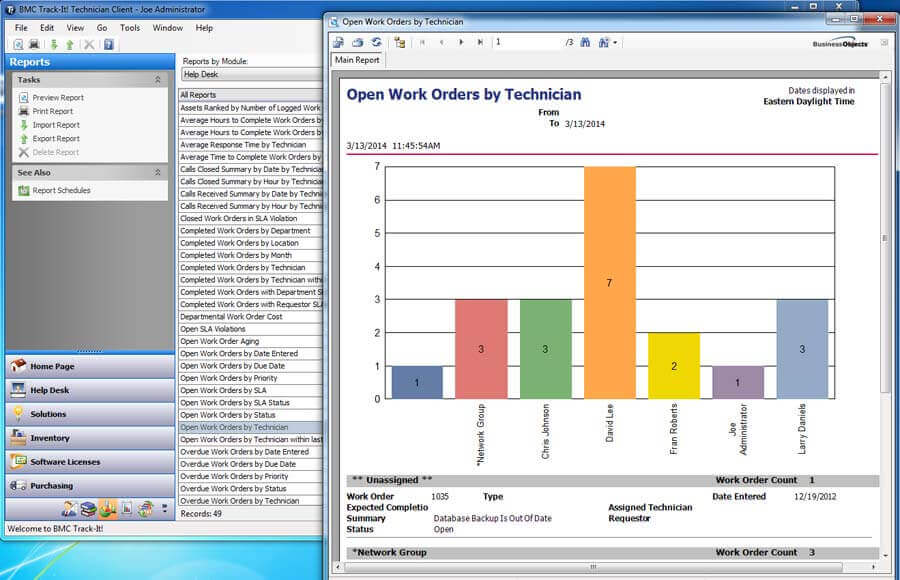
Task: Open Purchasing module in navigation pane
Action: 90,486
